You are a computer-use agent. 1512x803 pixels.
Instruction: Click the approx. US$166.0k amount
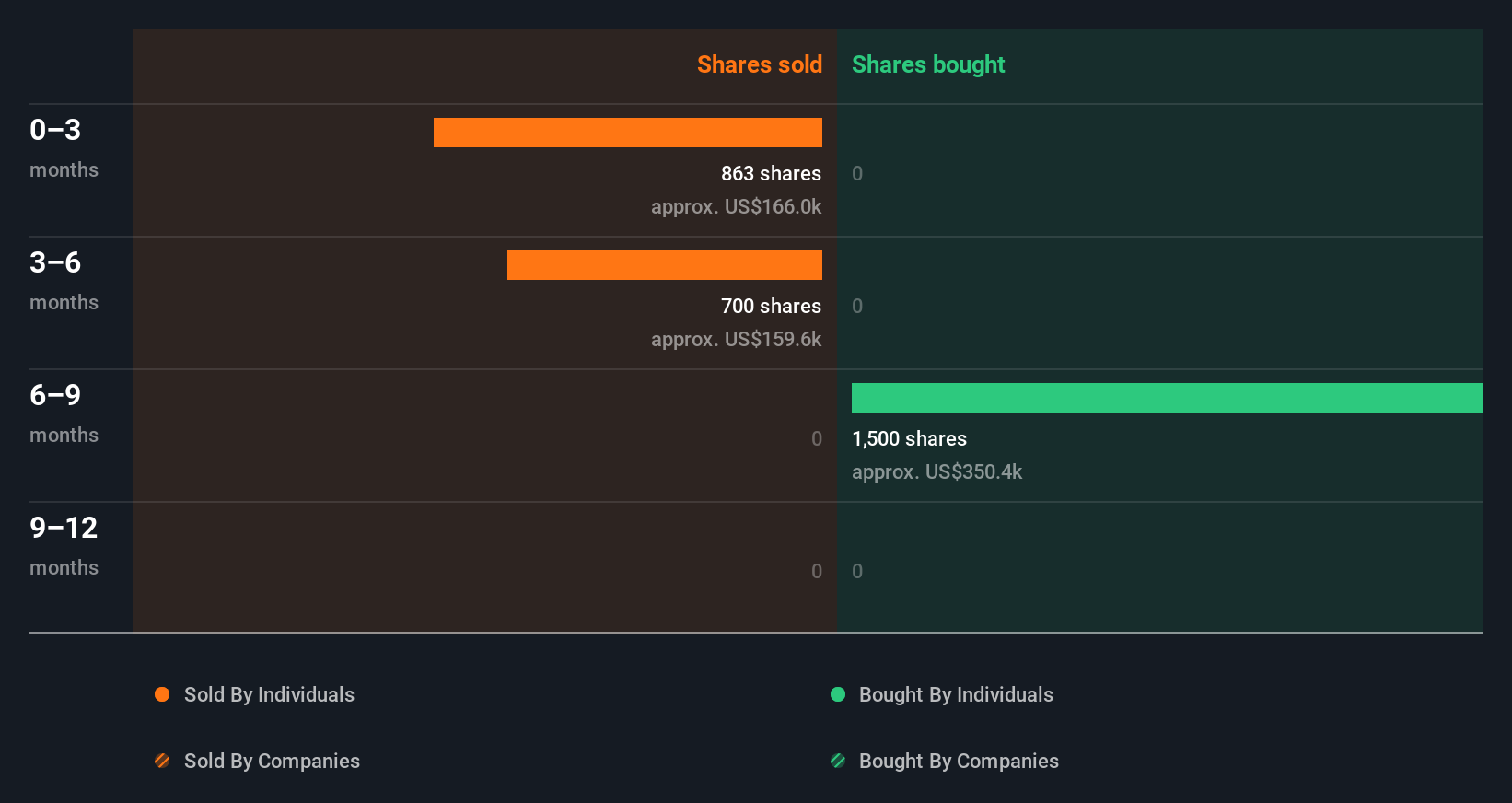736,207
